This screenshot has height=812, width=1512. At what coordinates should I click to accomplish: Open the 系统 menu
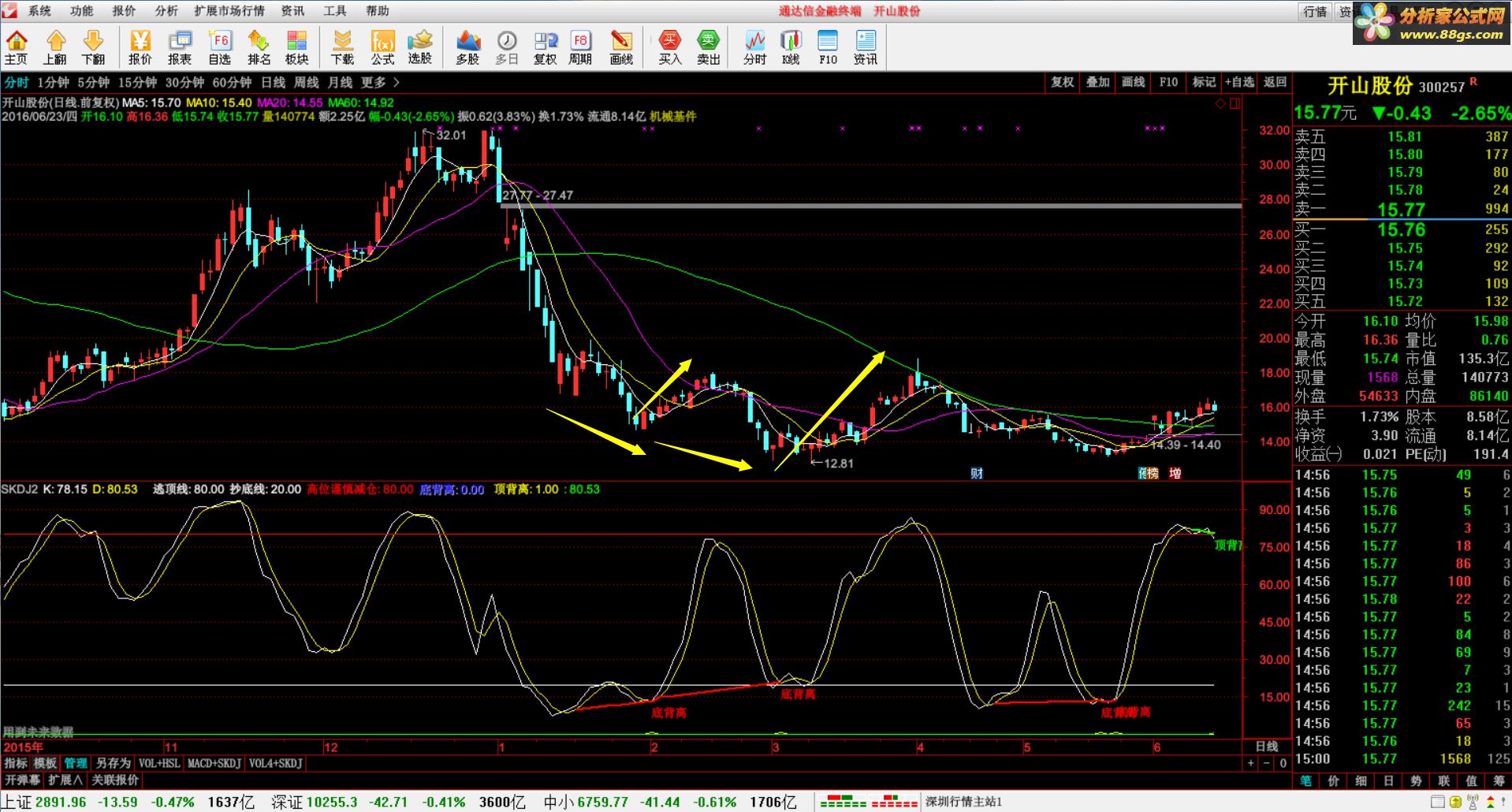point(39,10)
